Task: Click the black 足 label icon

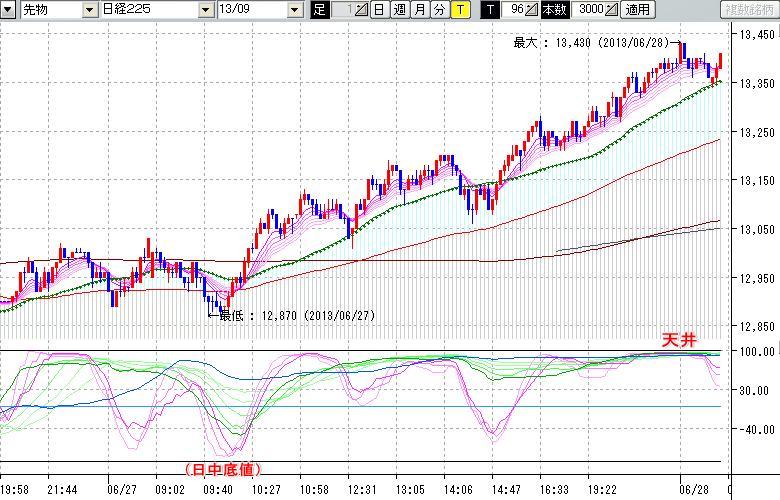Action: 319,10
